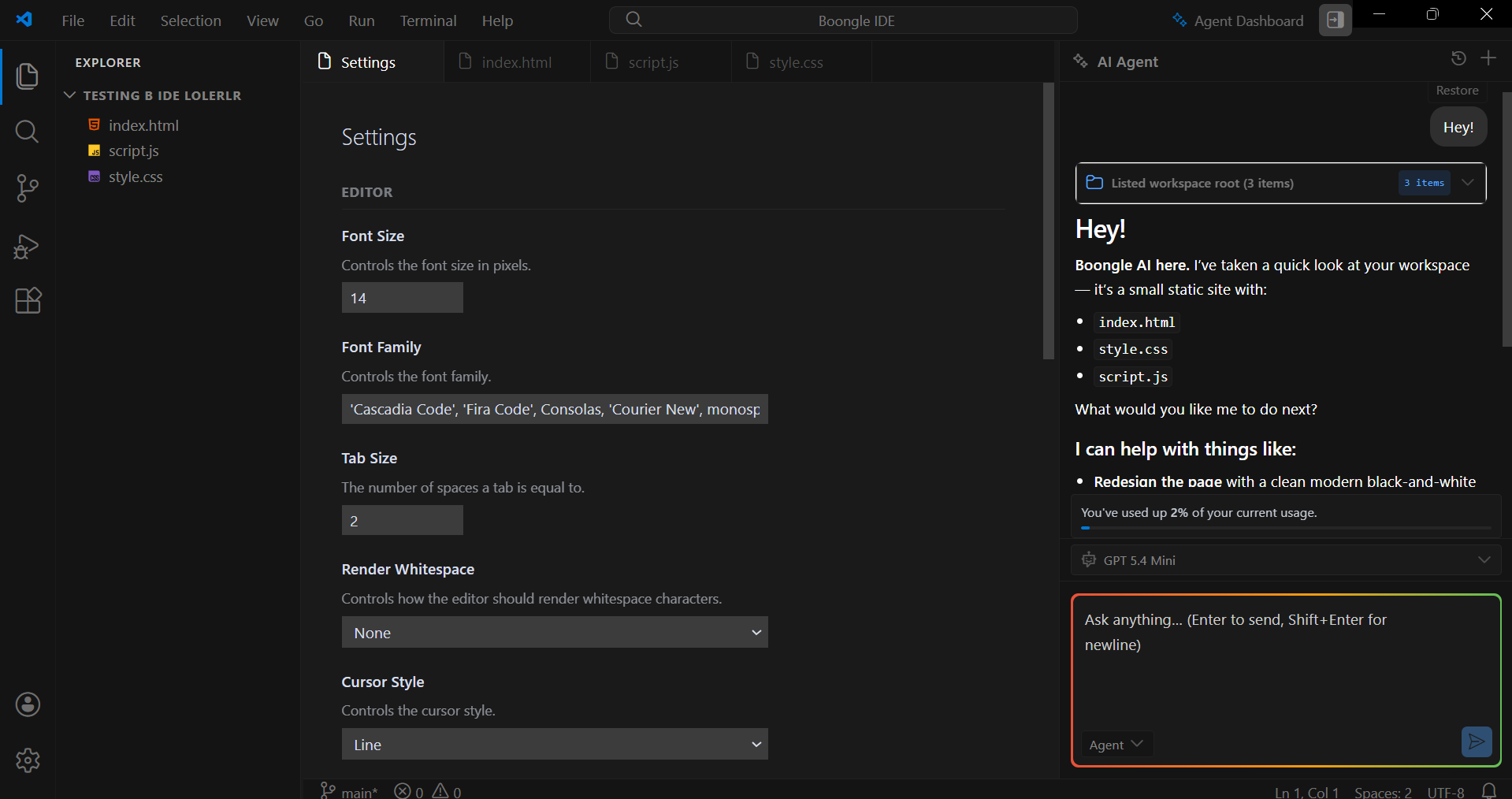
Task: Focus the Font Size input field
Action: tap(403, 298)
